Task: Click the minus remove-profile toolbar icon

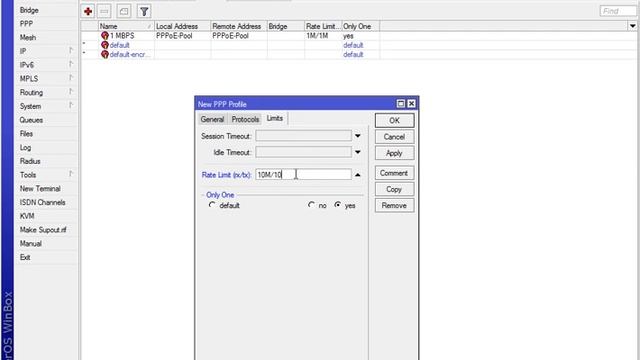Action: coord(104,11)
